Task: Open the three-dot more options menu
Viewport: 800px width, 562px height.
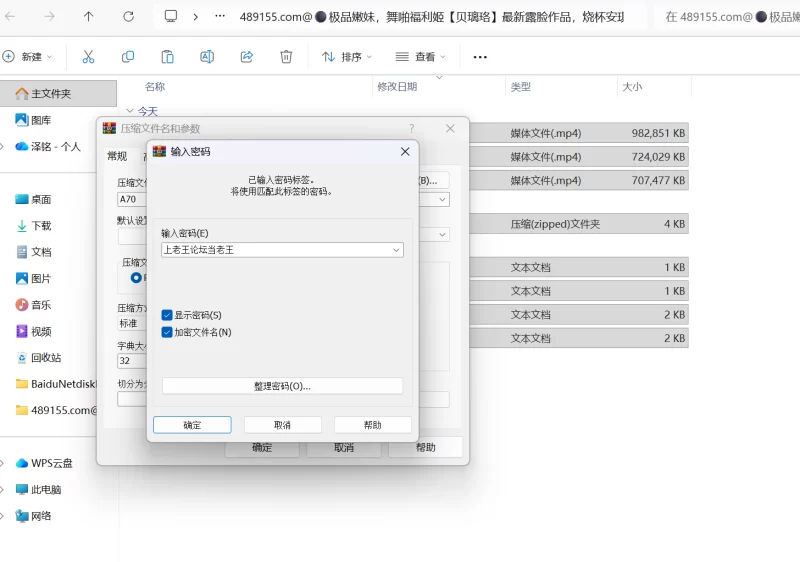Action: pyautogui.click(x=480, y=57)
